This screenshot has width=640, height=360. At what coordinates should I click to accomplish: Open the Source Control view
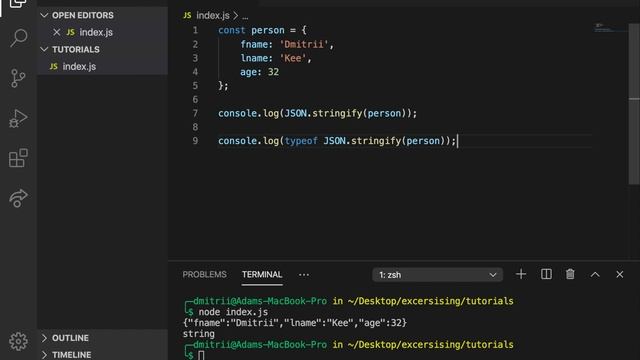click(x=18, y=78)
